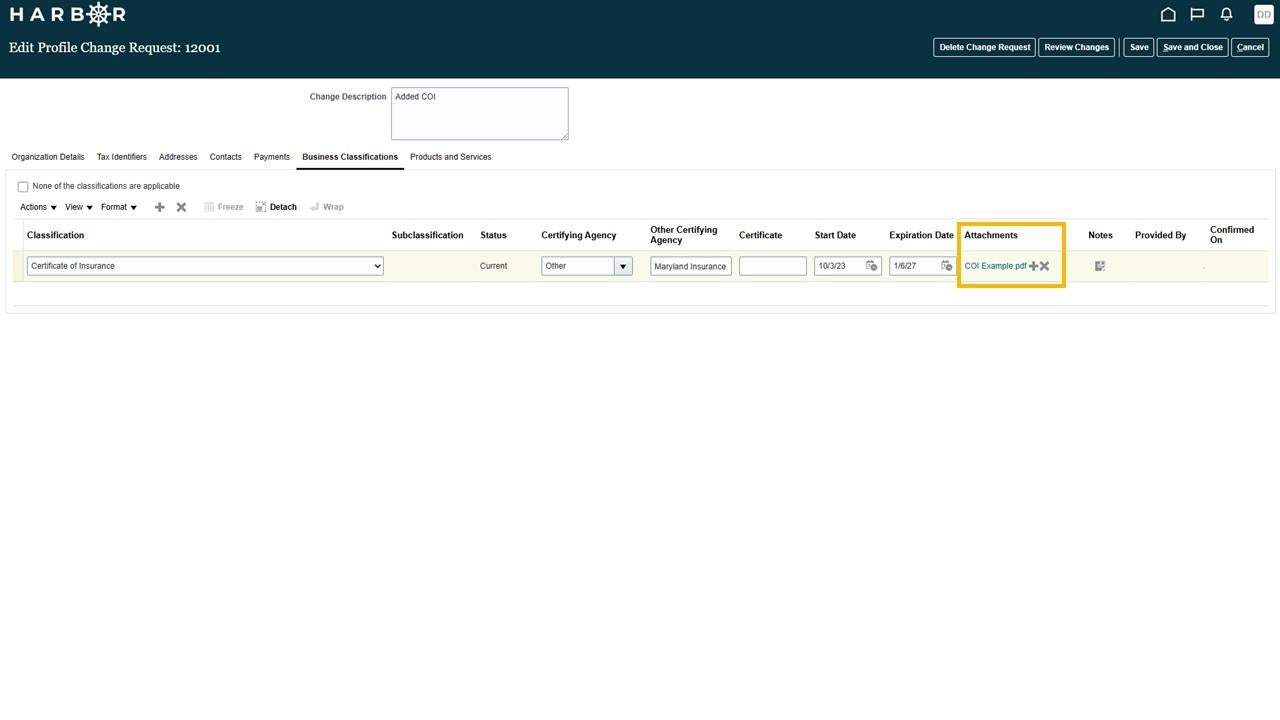The width and height of the screenshot is (1280, 720).
Task: Click the Save button
Action: point(1139,47)
